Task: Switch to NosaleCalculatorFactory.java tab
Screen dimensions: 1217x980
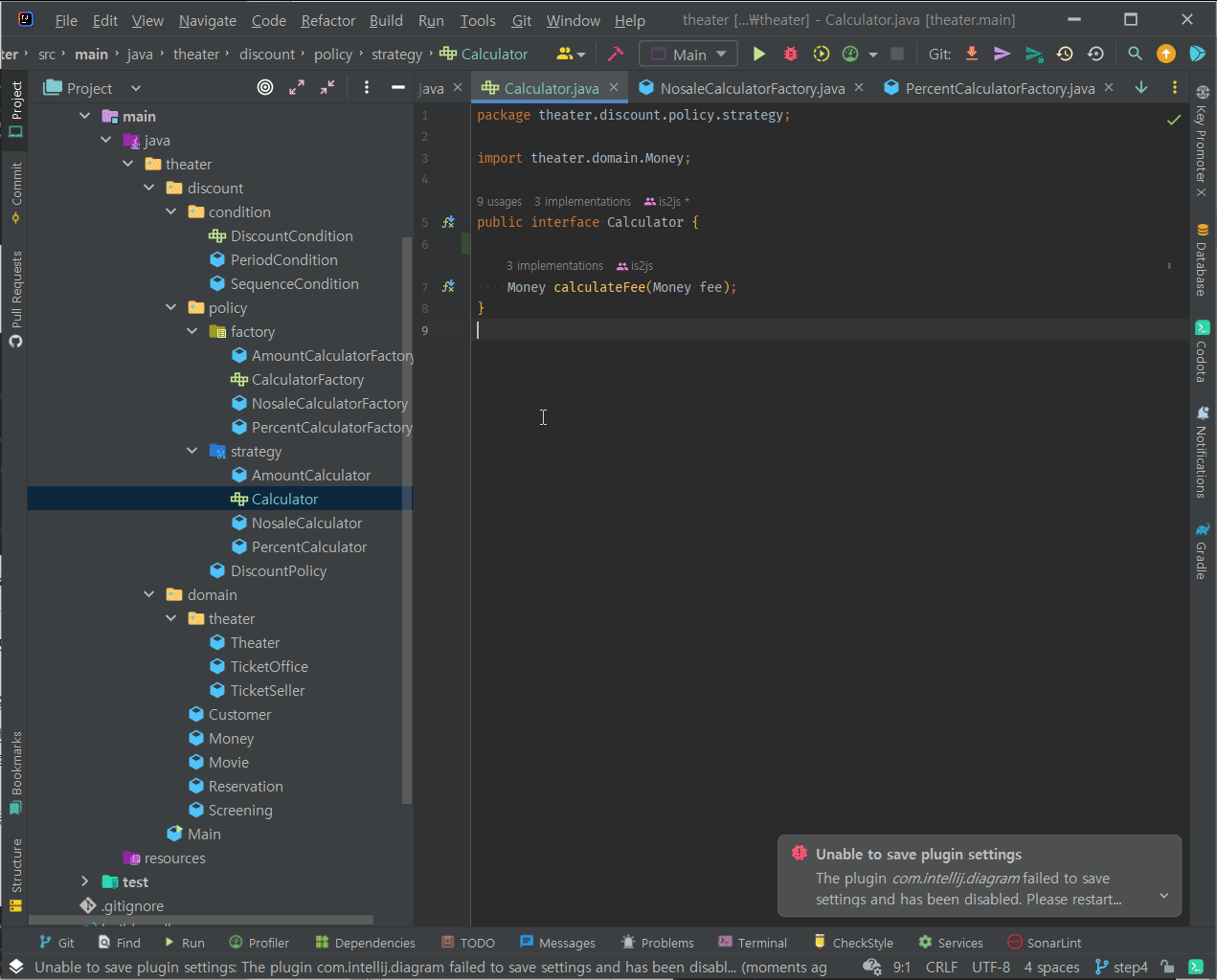Action: click(752, 88)
